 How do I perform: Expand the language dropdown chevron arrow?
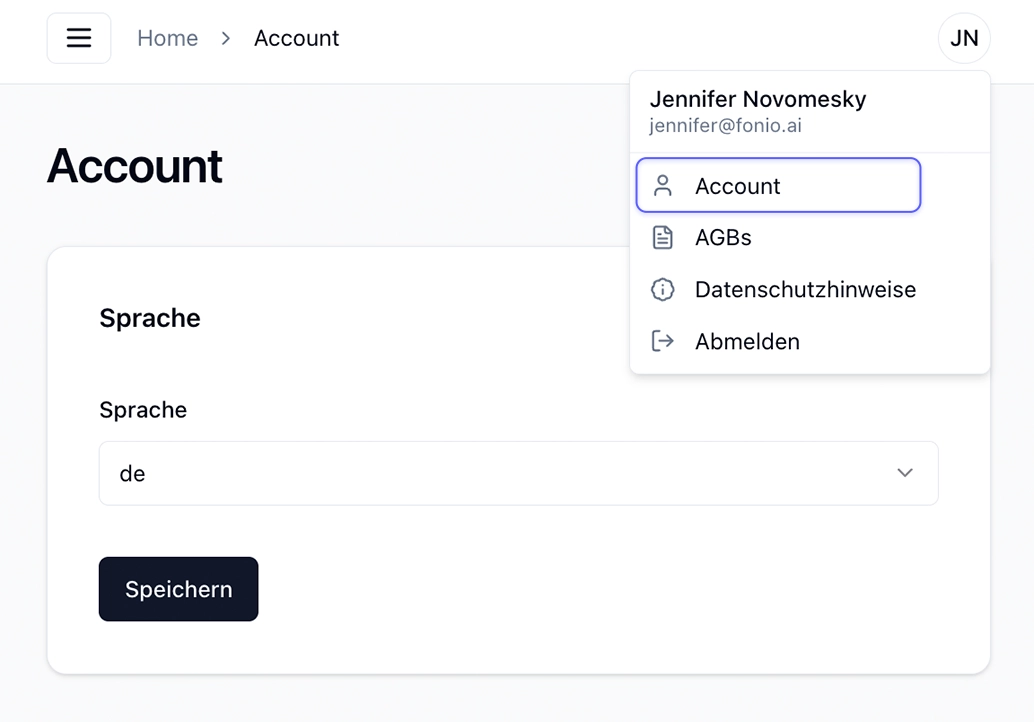pyautogui.click(x=905, y=473)
